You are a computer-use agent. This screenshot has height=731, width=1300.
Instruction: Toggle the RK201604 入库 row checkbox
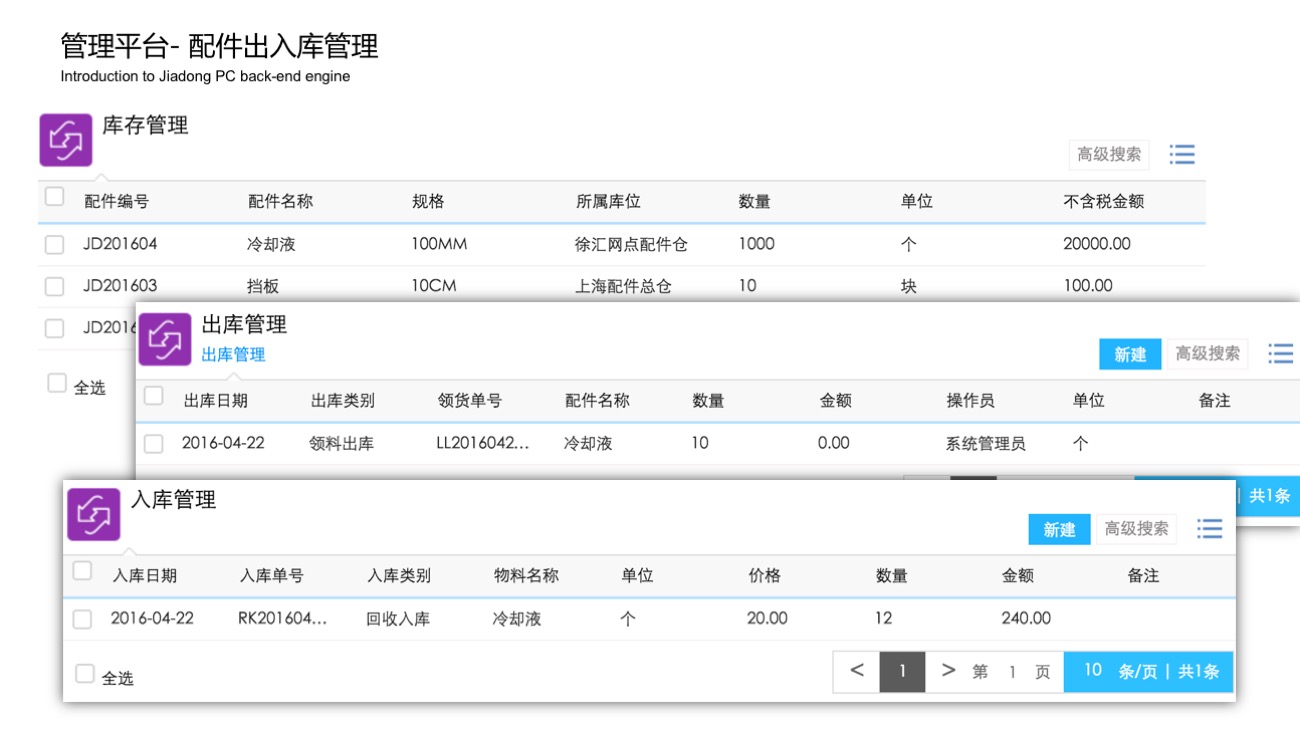click(82, 620)
